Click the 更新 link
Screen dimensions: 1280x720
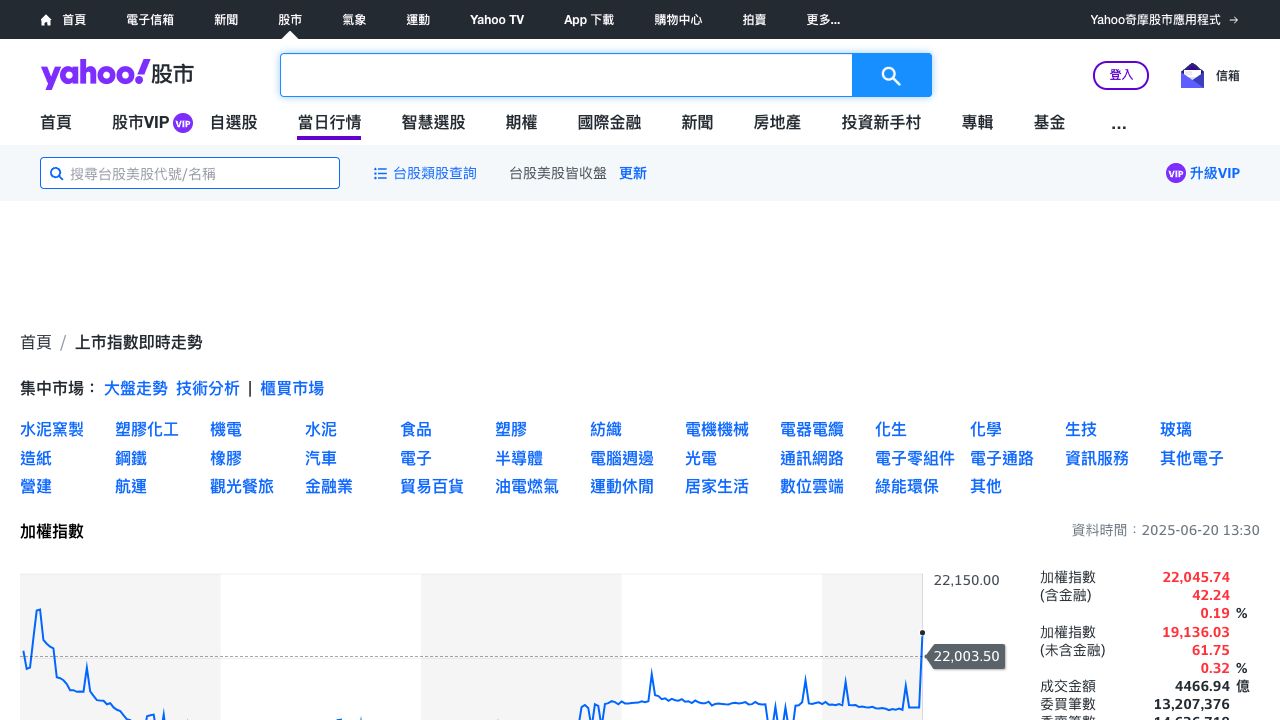coord(633,173)
